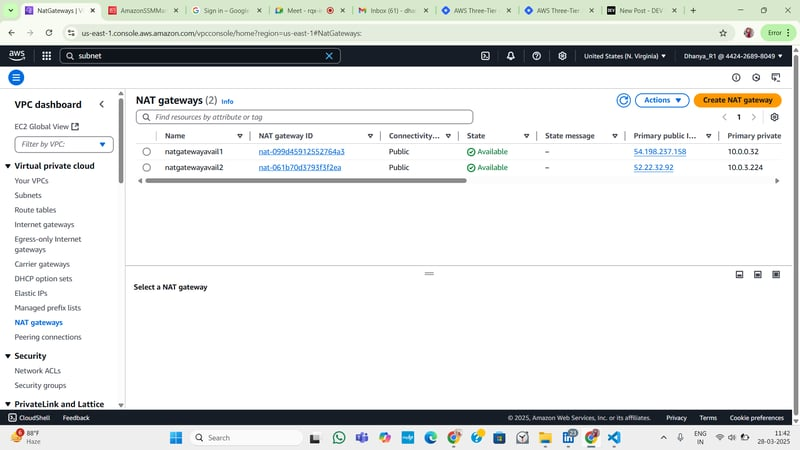The height and width of the screenshot is (450, 800).
Task: Open Elastic IPs in the sidebar
Action: coord(31,293)
